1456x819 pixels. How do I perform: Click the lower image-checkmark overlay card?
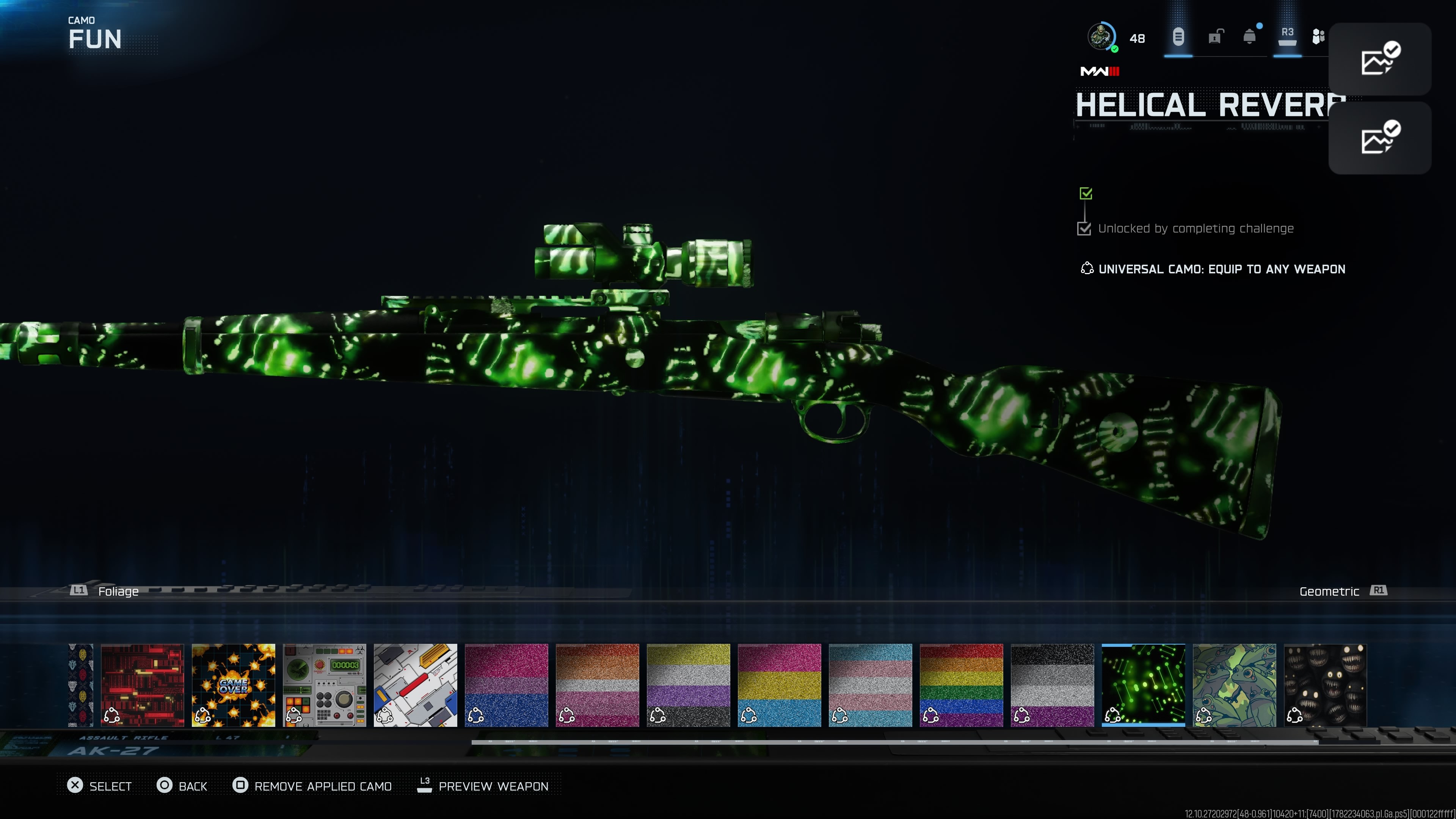tap(1380, 138)
